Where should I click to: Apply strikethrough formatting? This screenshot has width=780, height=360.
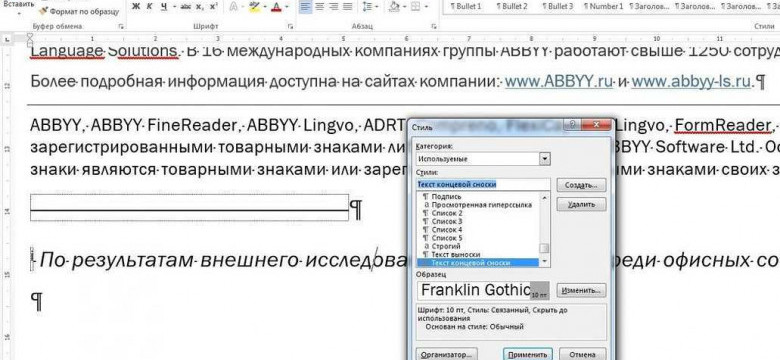tap(186, 6)
